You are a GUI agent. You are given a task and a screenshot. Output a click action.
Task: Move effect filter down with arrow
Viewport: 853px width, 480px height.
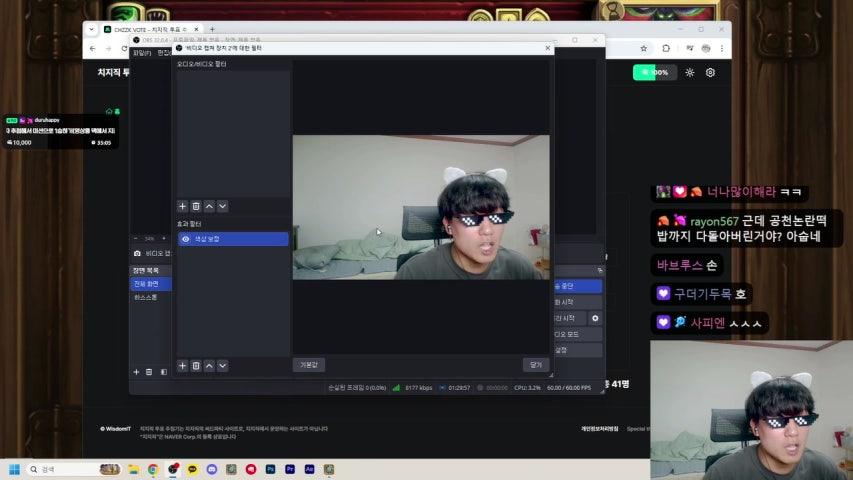coord(222,366)
